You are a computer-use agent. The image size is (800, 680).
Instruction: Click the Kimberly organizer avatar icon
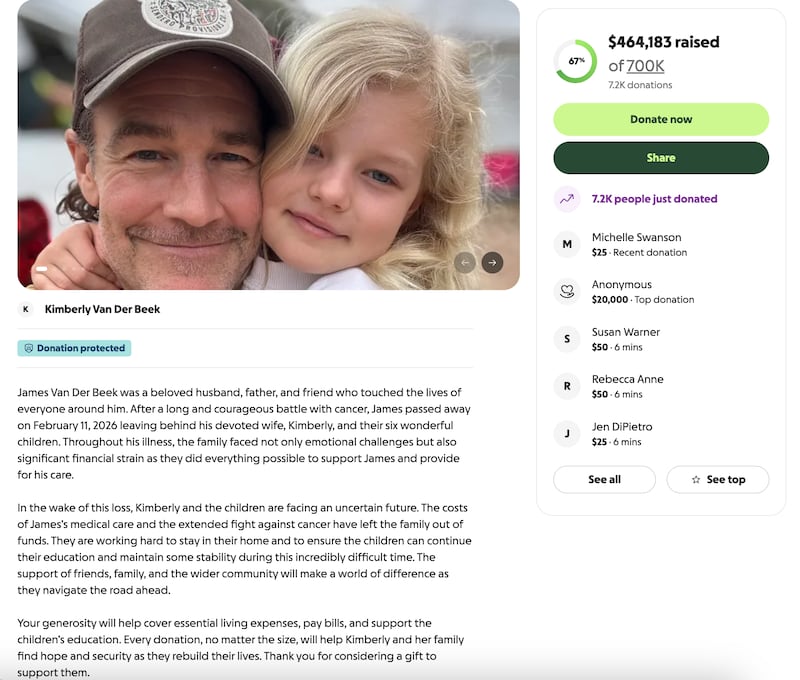coord(26,309)
